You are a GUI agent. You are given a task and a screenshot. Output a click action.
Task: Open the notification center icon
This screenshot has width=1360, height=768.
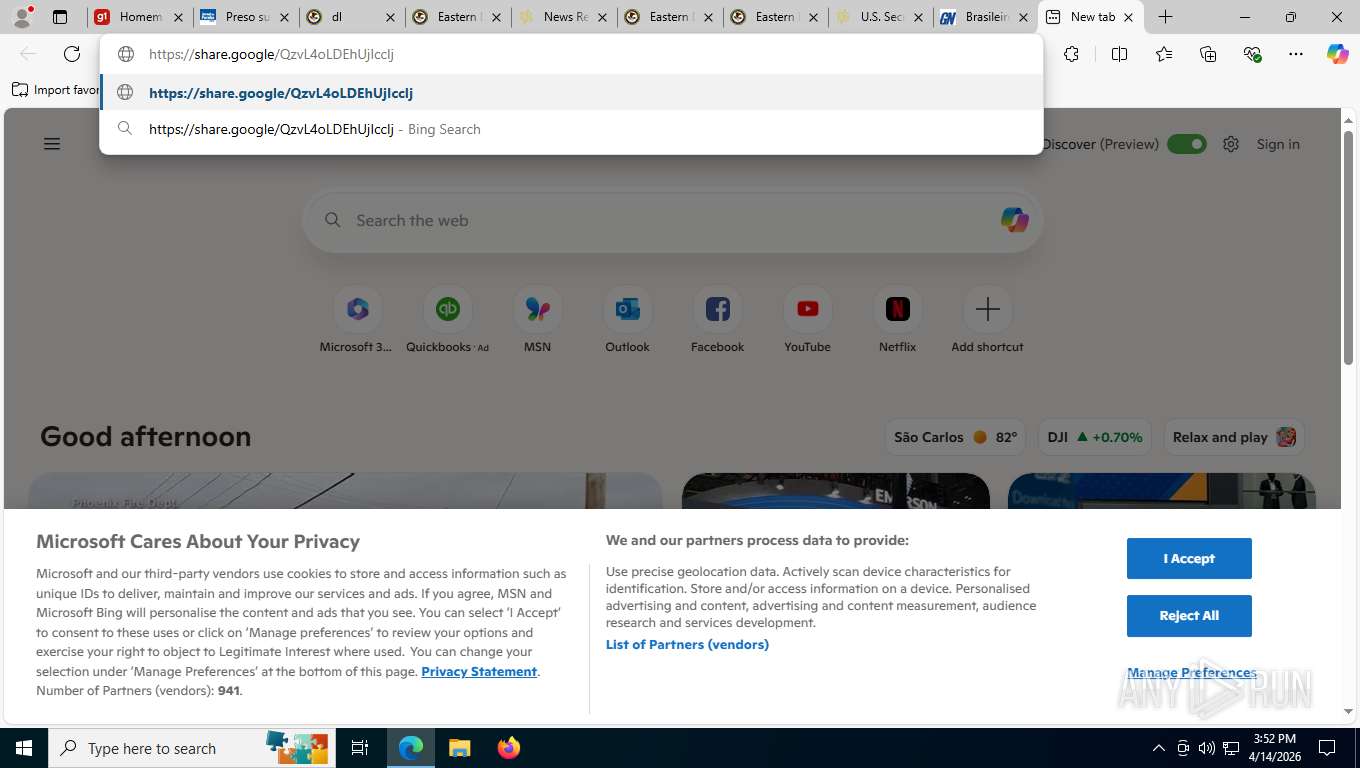[1327, 748]
